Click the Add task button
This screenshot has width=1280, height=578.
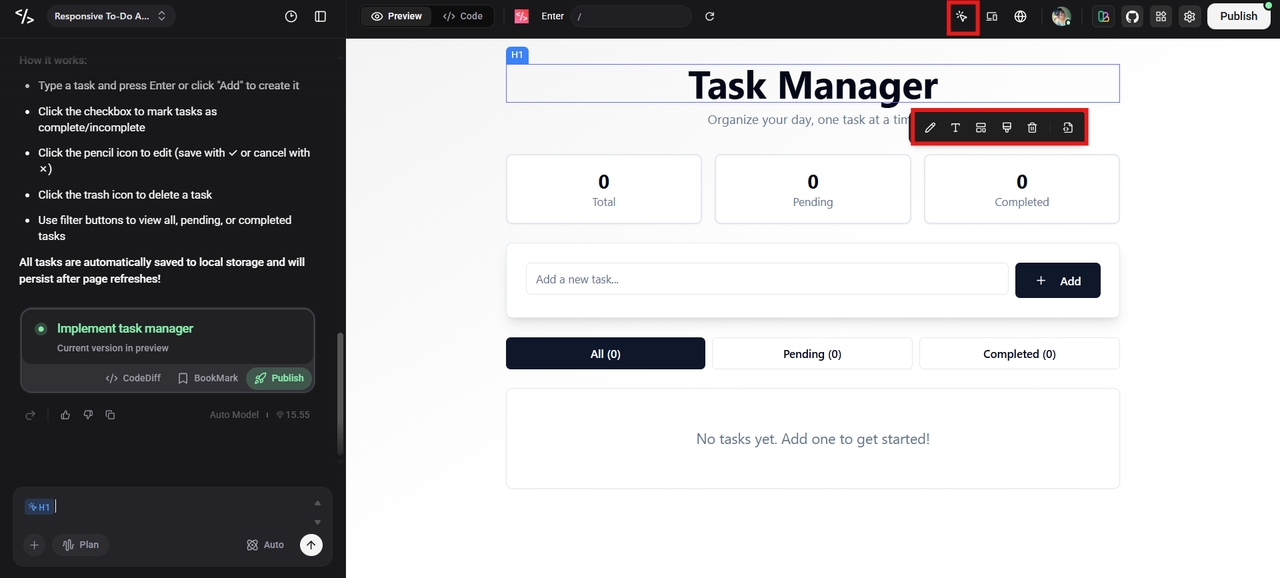pos(1057,281)
